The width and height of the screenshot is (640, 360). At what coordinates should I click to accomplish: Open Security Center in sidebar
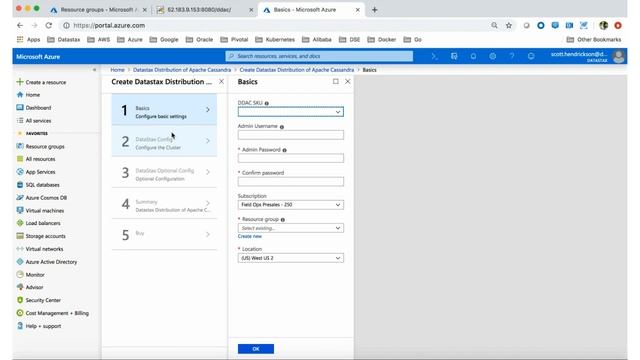(38, 300)
